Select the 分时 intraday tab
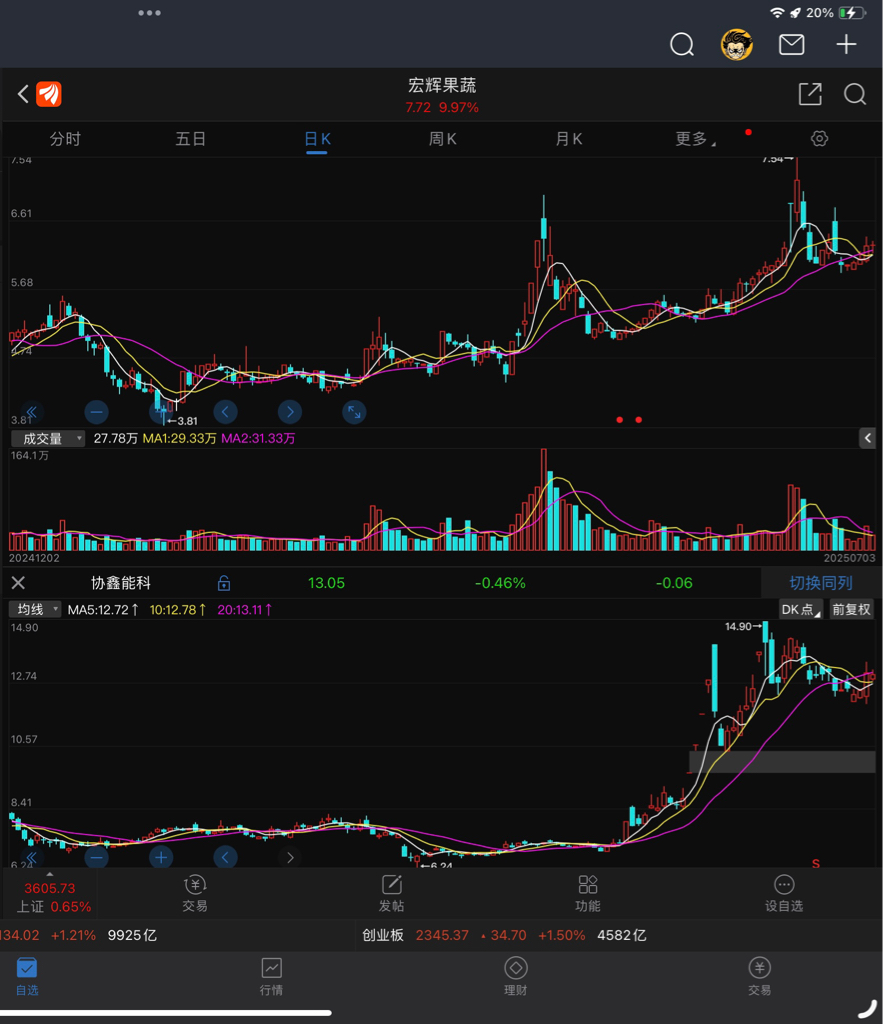Viewport: 883px width, 1024px height. (65, 139)
